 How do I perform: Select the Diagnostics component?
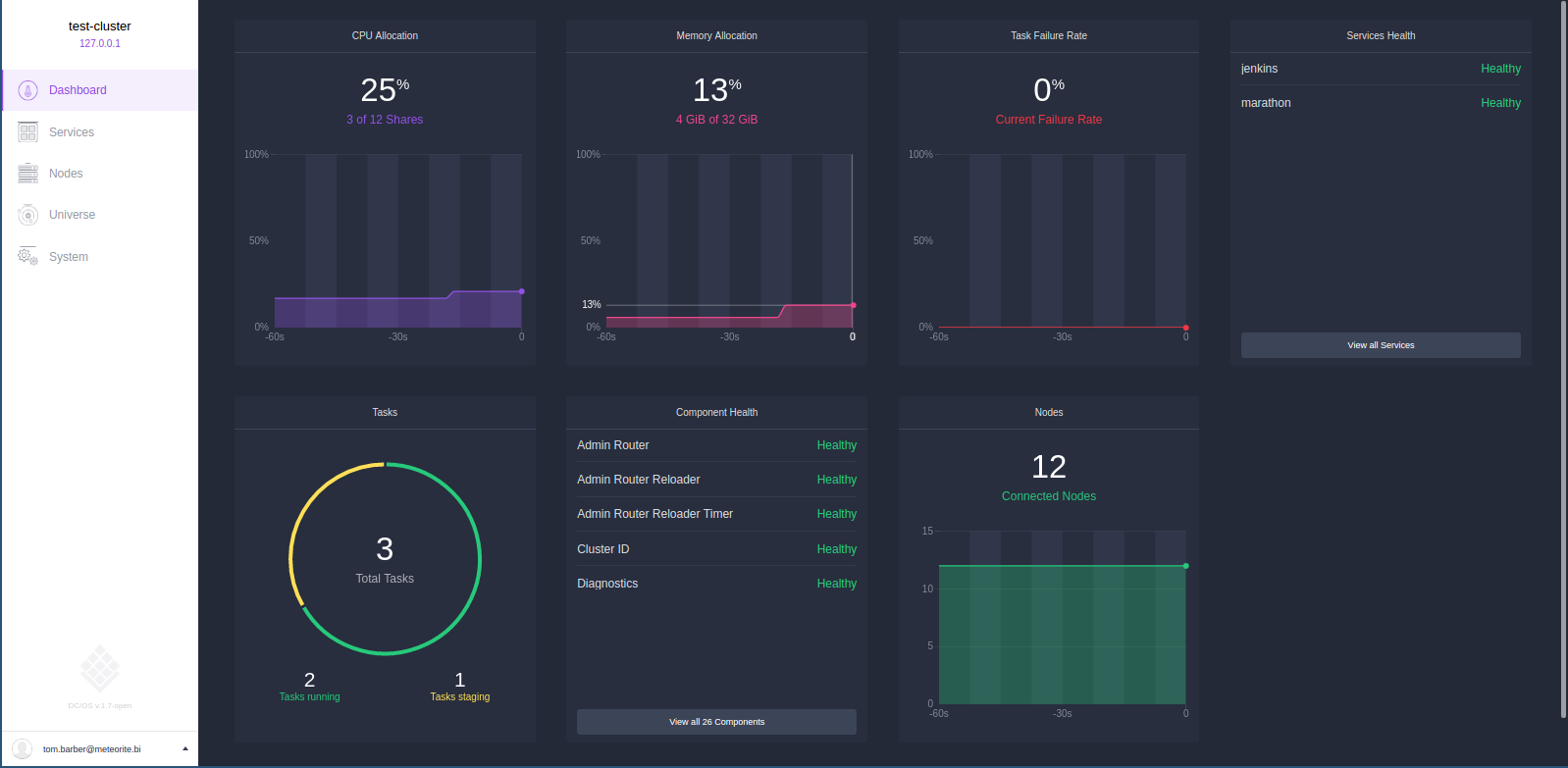click(716, 584)
